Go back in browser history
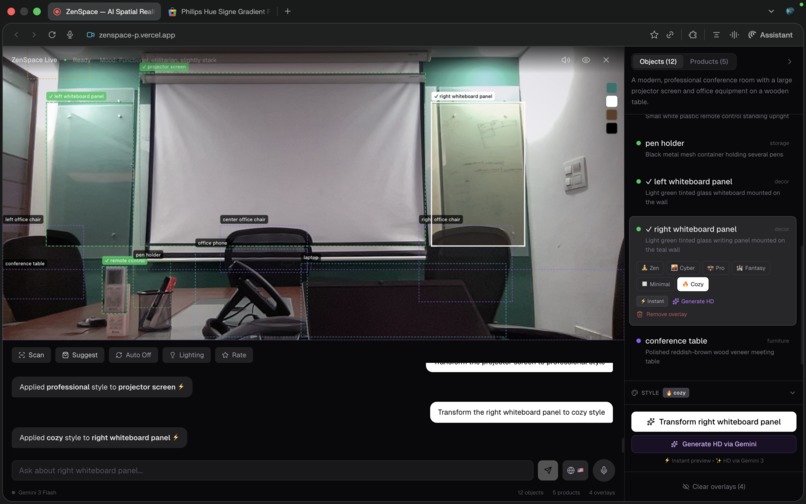This screenshot has width=806, height=504. pyautogui.click(x=16, y=35)
